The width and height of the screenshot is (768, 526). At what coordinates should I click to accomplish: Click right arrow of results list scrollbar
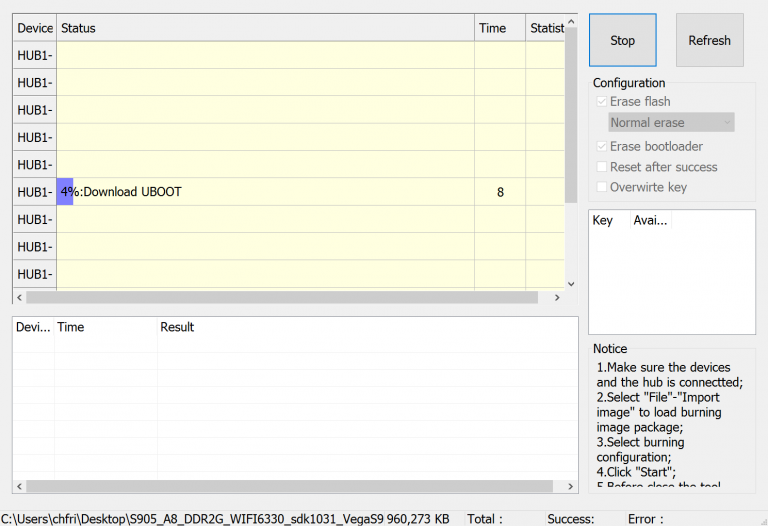(x=571, y=486)
